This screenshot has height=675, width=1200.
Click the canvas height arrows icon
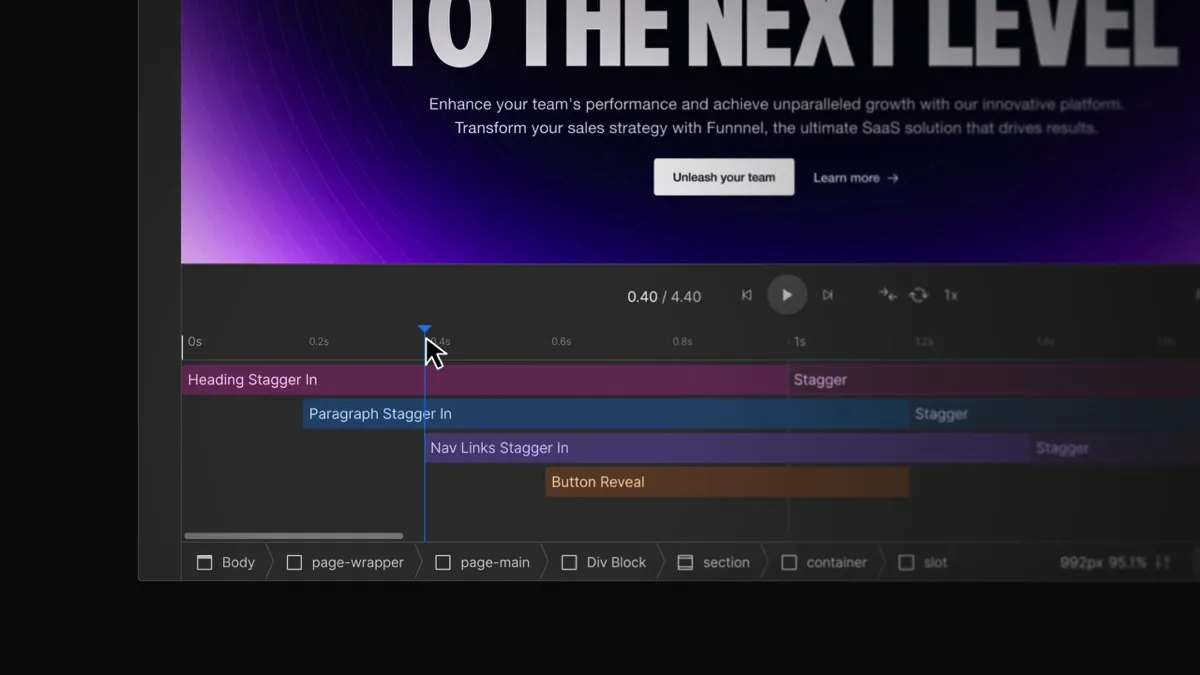coord(1163,562)
